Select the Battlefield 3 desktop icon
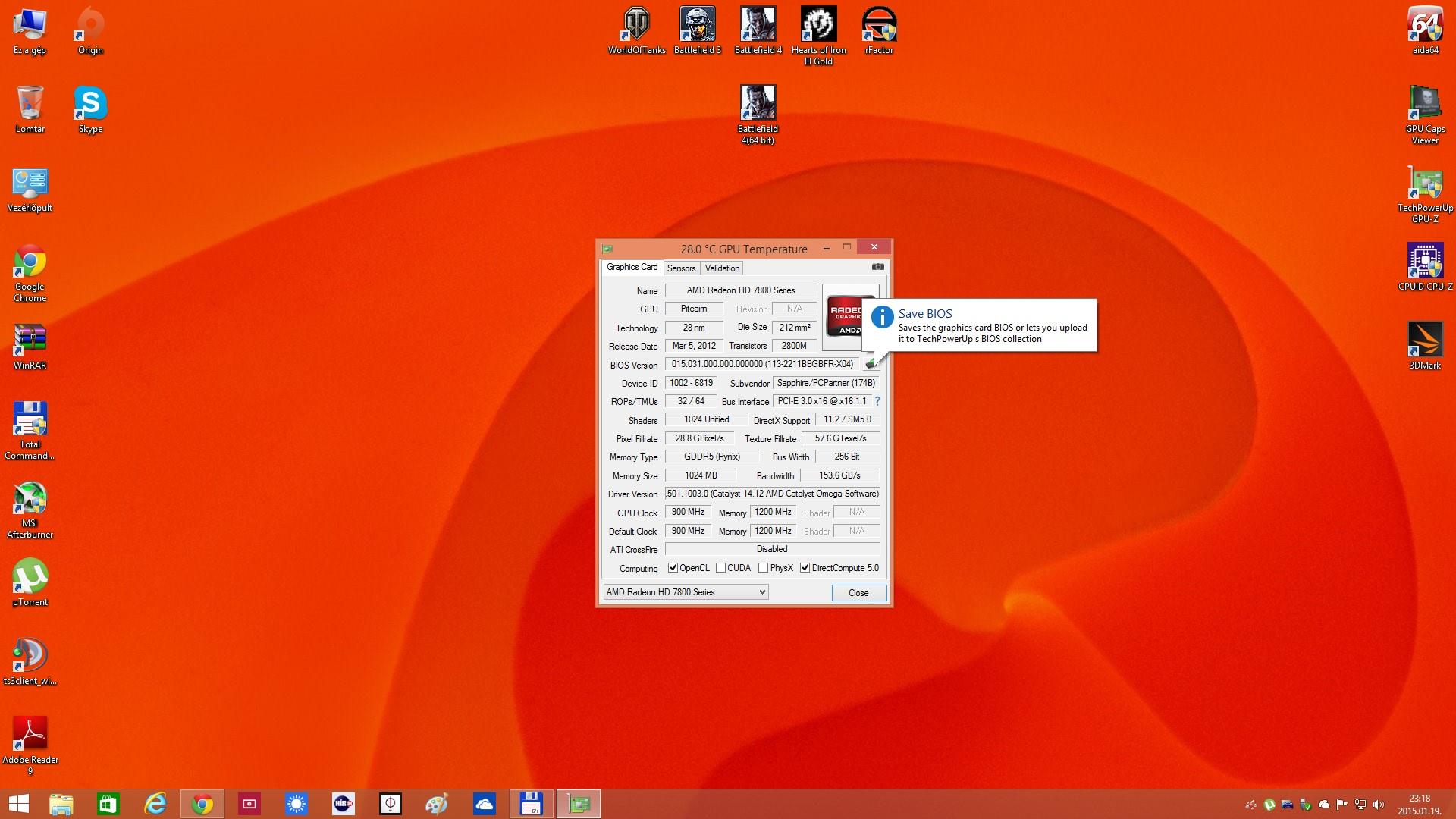The height and width of the screenshot is (819, 1456). pos(697,31)
